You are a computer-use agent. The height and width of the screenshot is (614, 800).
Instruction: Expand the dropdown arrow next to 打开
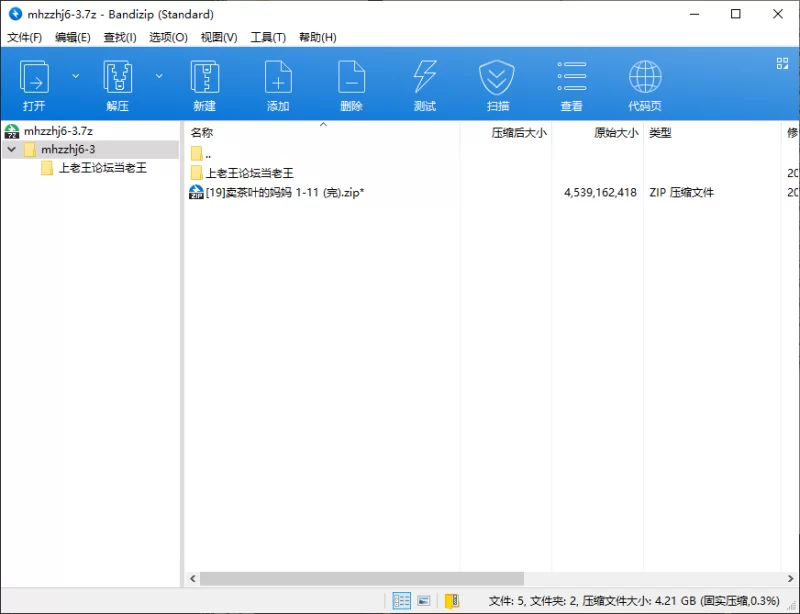tap(76, 76)
